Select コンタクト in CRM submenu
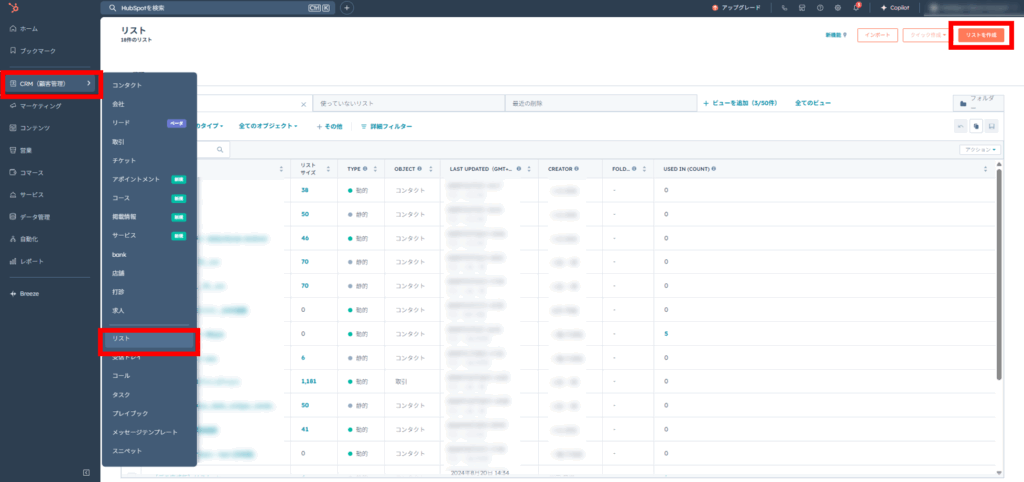Image resolution: width=1024 pixels, height=482 pixels. [127, 85]
